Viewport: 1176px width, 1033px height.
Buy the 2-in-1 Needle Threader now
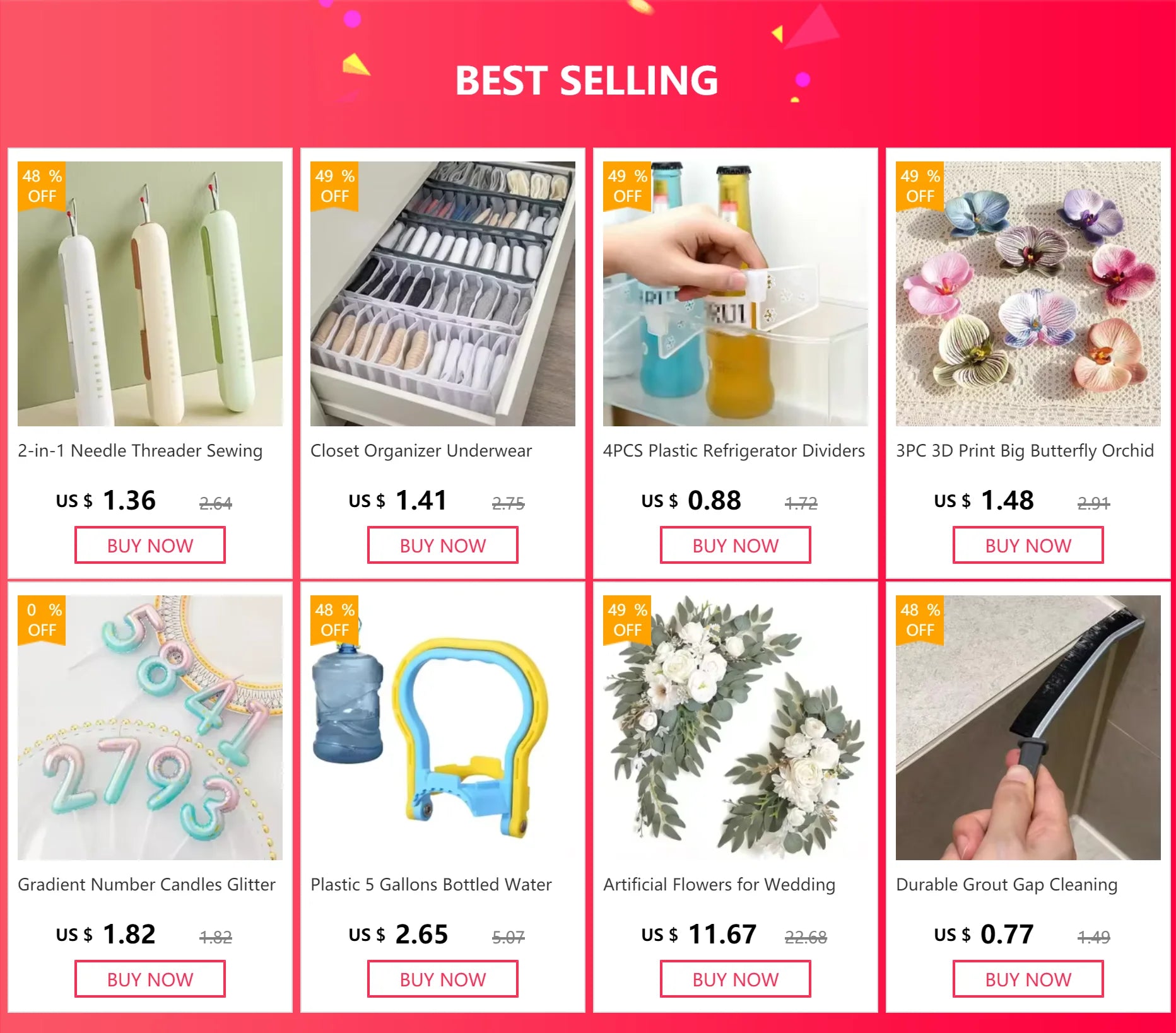(x=150, y=546)
